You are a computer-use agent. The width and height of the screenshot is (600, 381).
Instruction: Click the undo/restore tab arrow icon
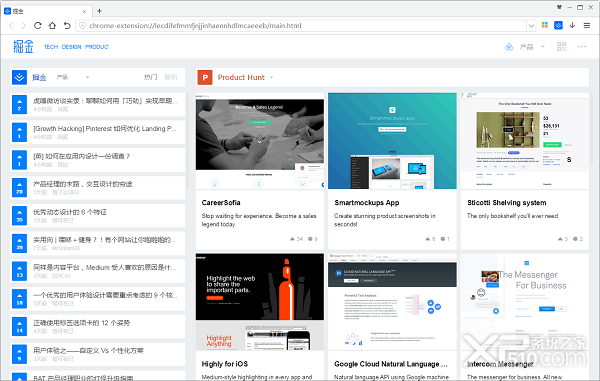(x=67, y=26)
